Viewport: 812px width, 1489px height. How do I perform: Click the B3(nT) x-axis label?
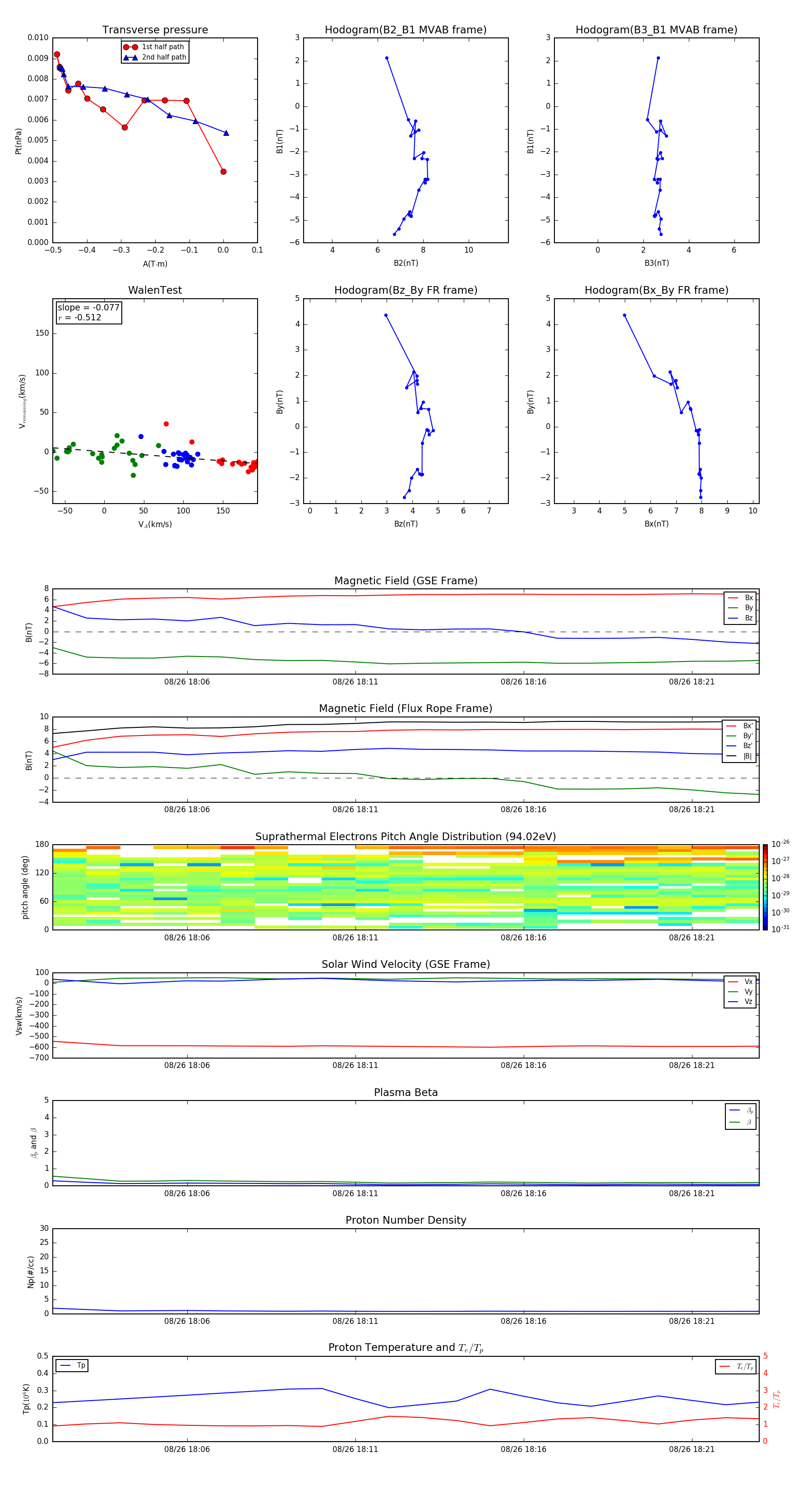coord(656,263)
